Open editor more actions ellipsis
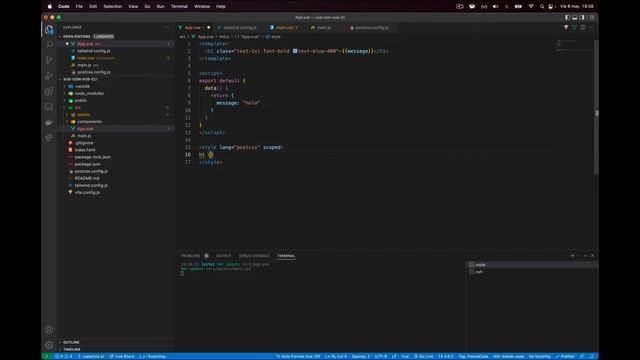This screenshot has width=640, height=360. click(591, 27)
